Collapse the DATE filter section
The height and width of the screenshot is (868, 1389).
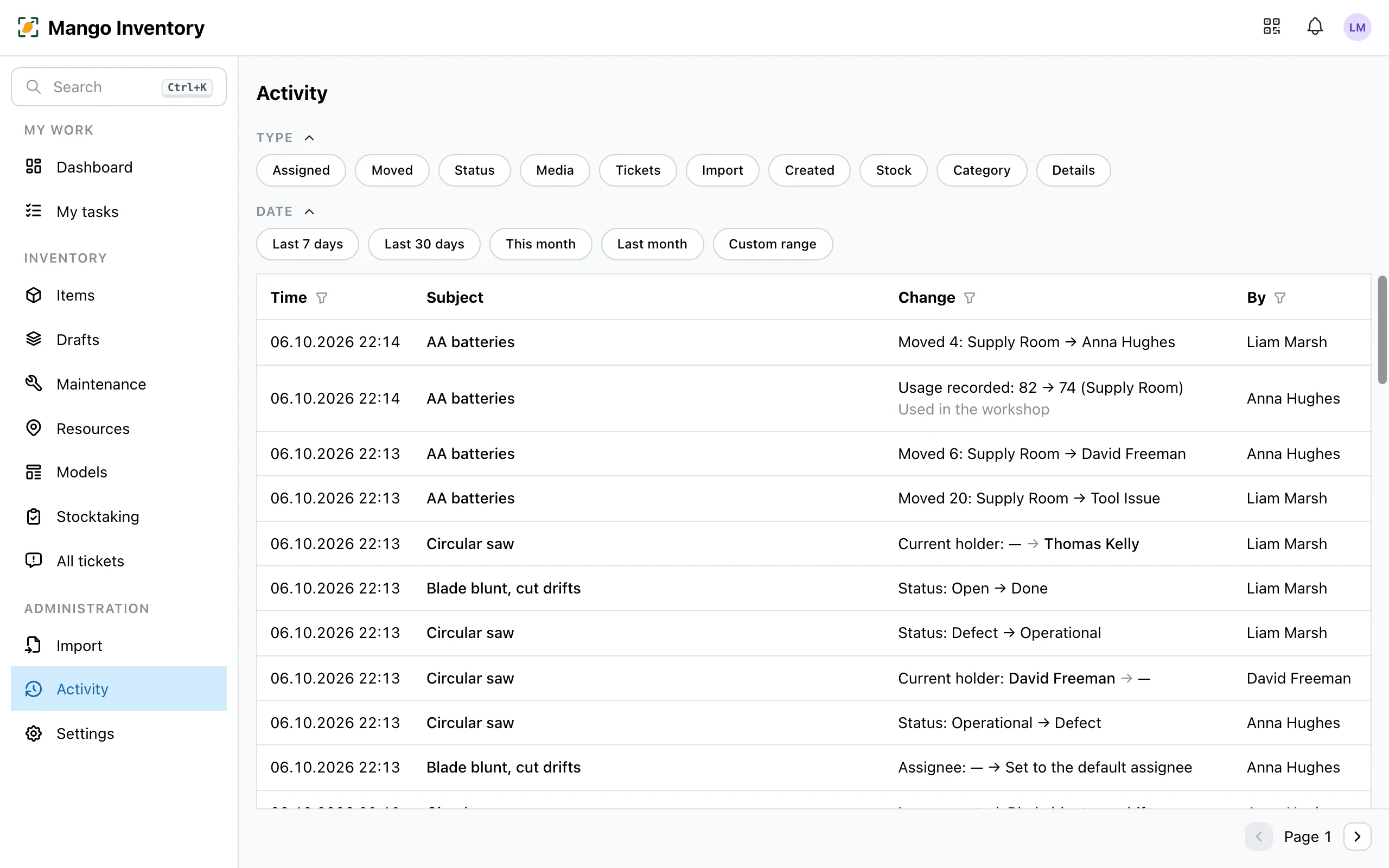coord(309,212)
